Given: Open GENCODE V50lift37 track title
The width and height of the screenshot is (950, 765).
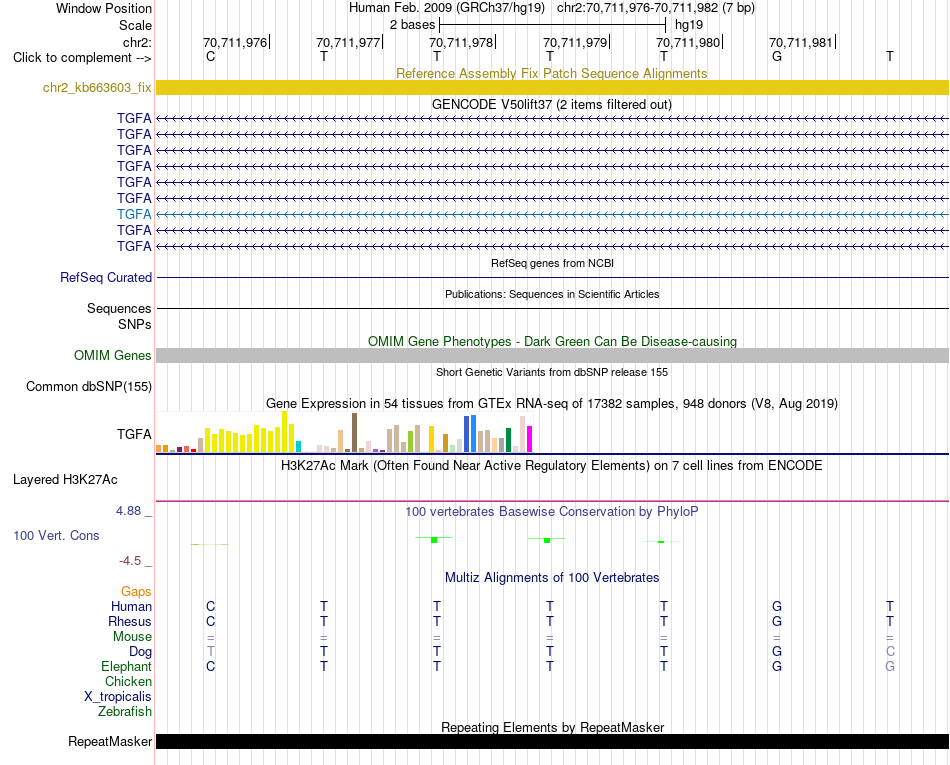Looking at the screenshot, I should coord(551,104).
